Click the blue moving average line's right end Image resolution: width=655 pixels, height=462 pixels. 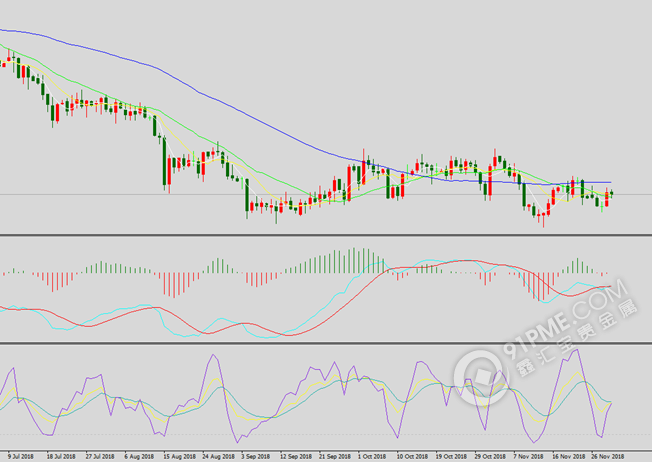click(609, 183)
